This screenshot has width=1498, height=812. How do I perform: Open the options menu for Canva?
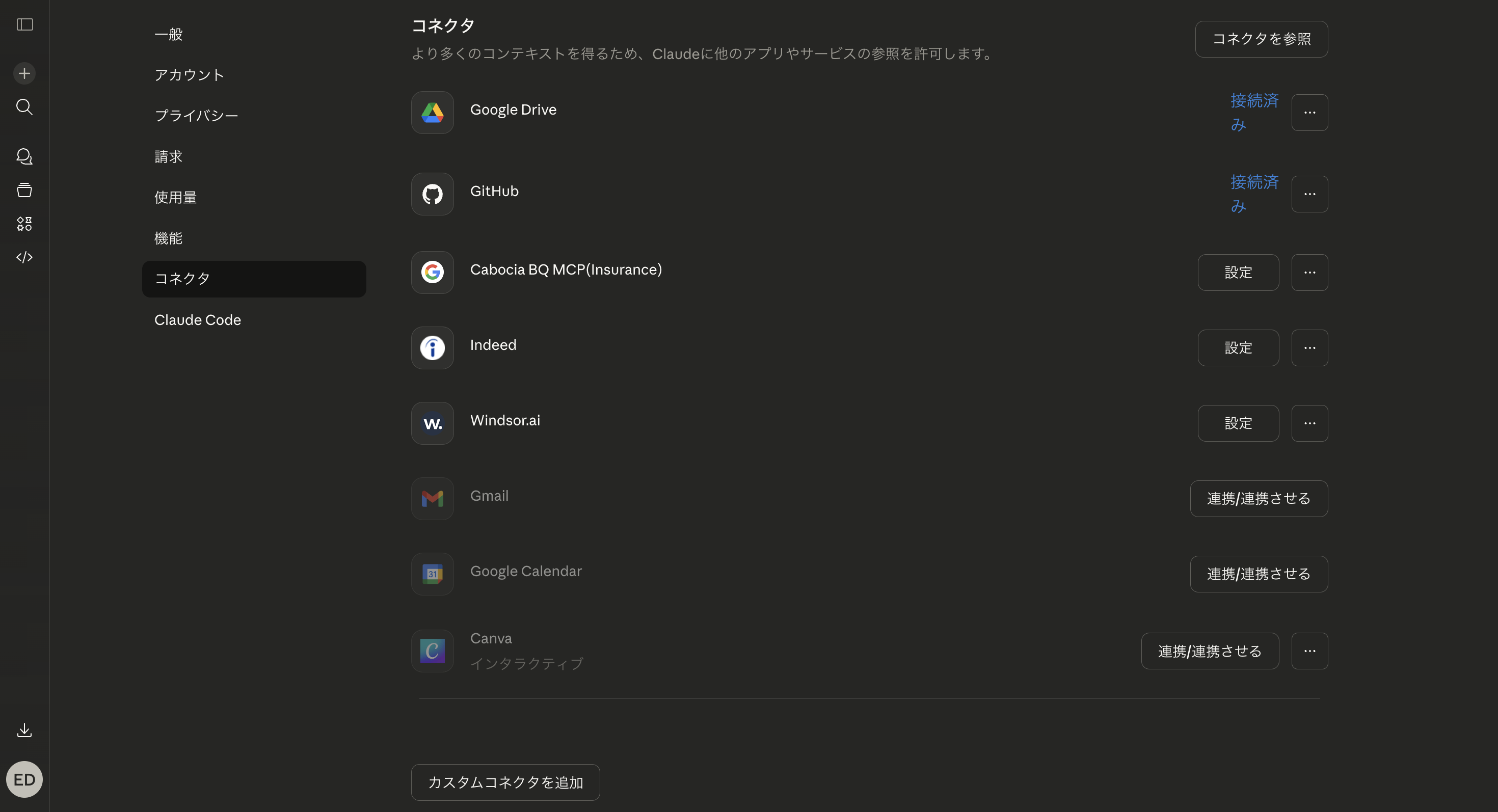[1309, 651]
